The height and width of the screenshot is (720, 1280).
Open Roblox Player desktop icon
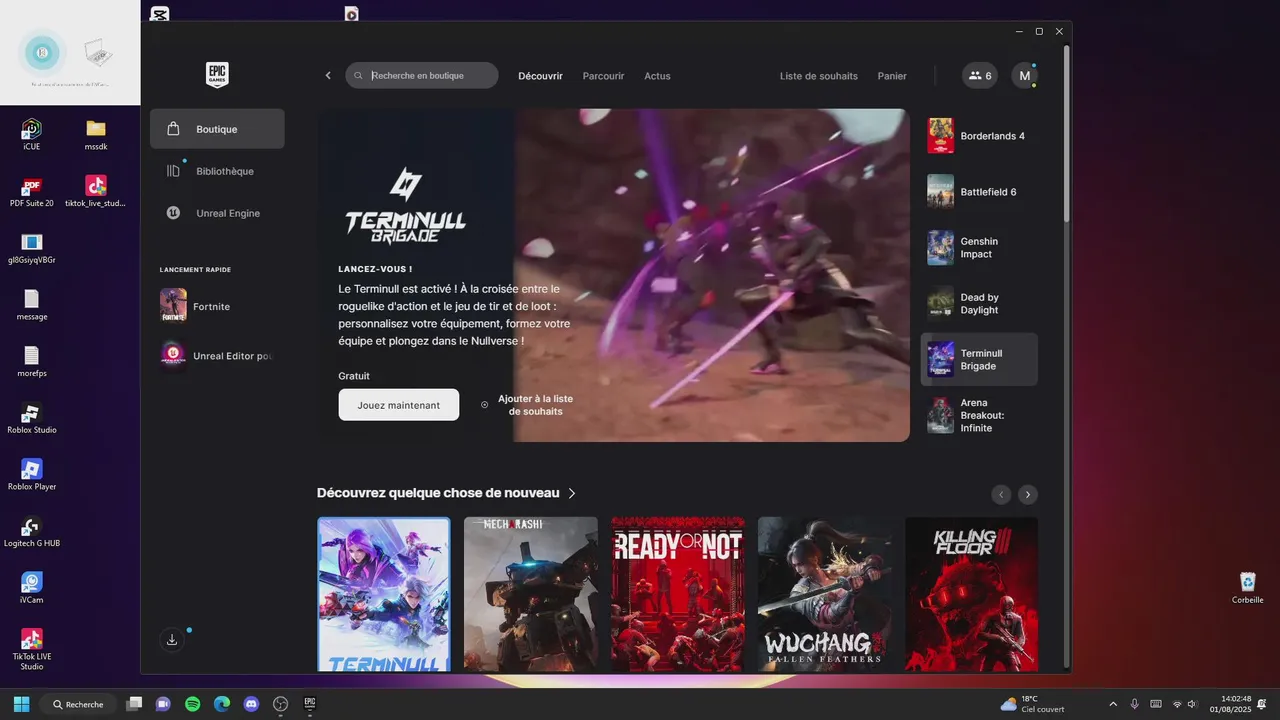click(32, 475)
